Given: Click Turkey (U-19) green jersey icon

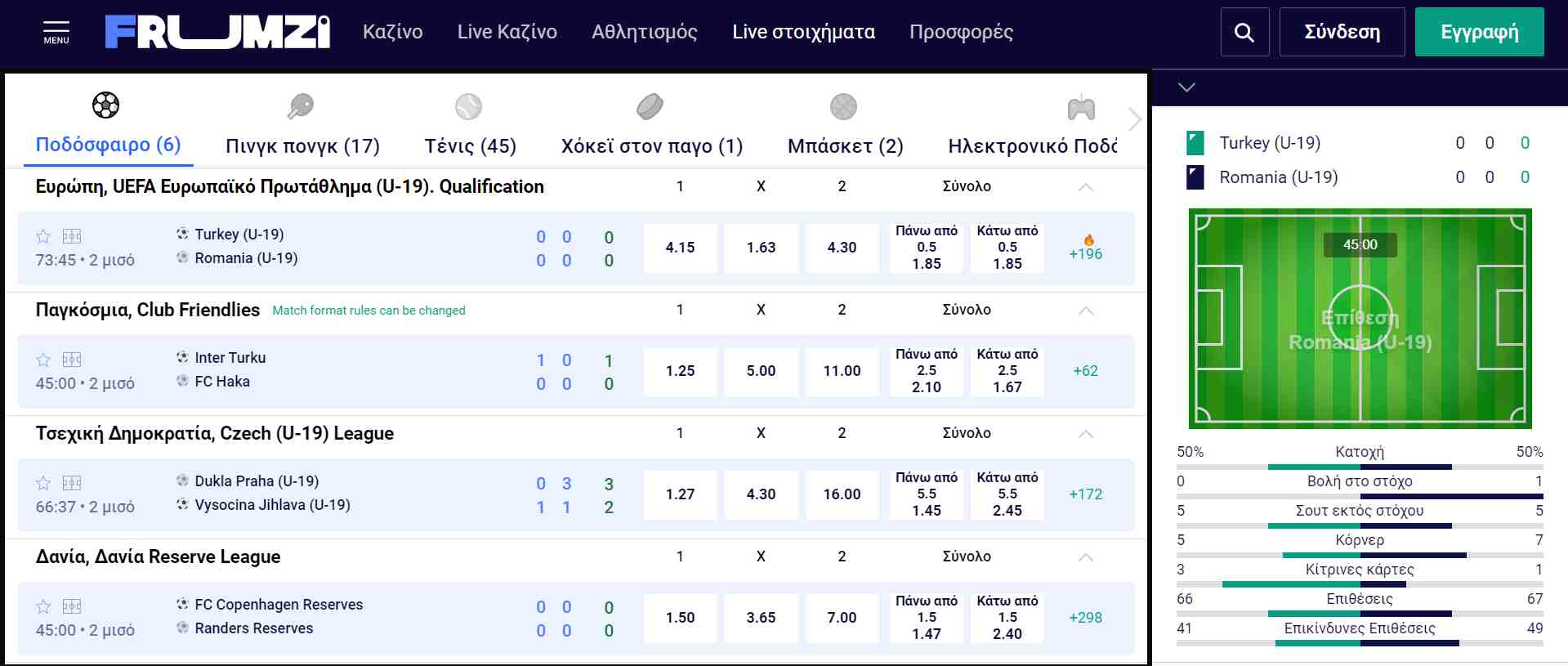Looking at the screenshot, I should tap(1195, 143).
